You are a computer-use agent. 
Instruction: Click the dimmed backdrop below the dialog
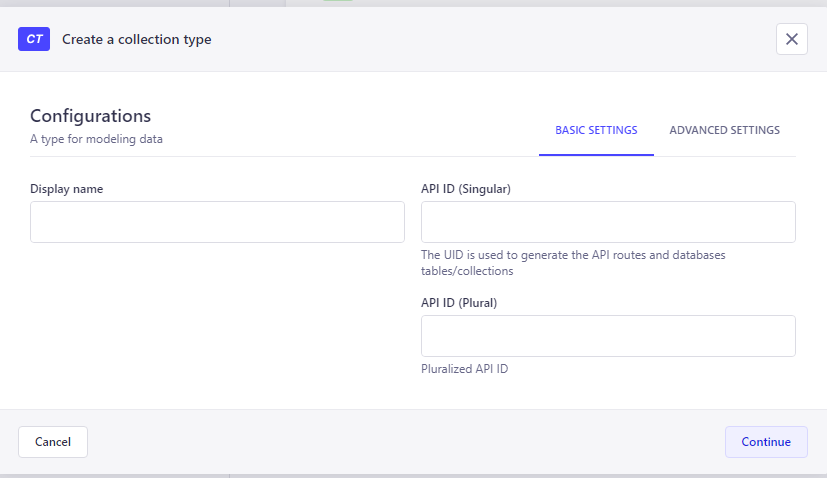(414, 476)
